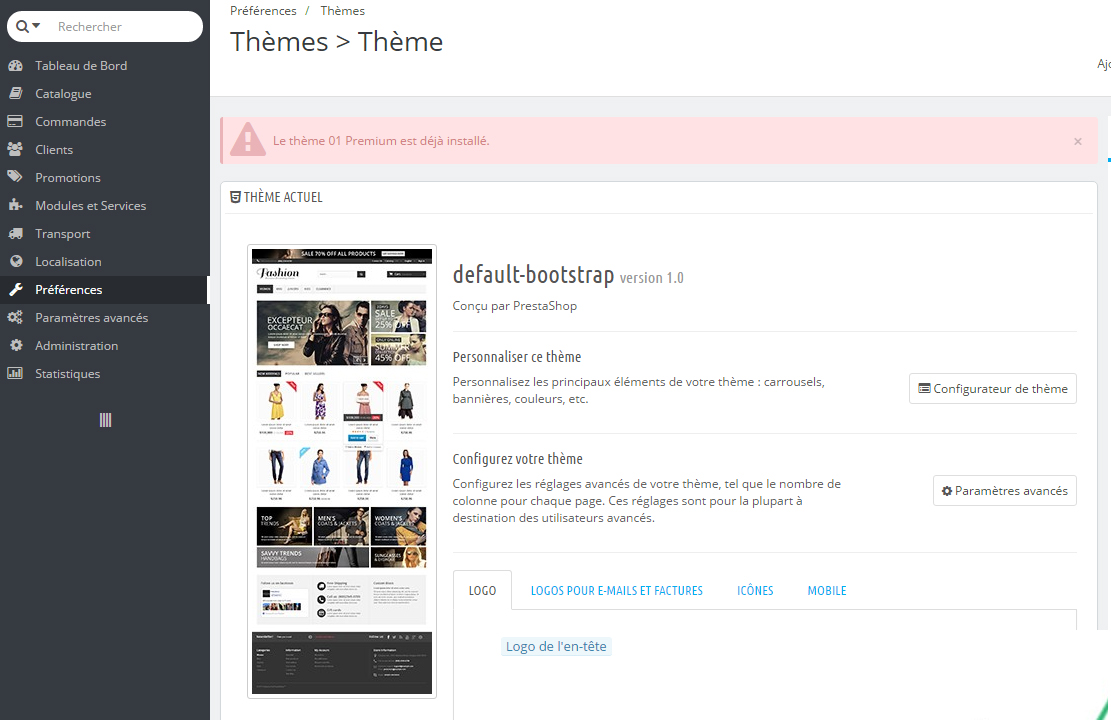
Task: Click the default-bootstrap theme preview thumbnail
Action: (x=342, y=471)
